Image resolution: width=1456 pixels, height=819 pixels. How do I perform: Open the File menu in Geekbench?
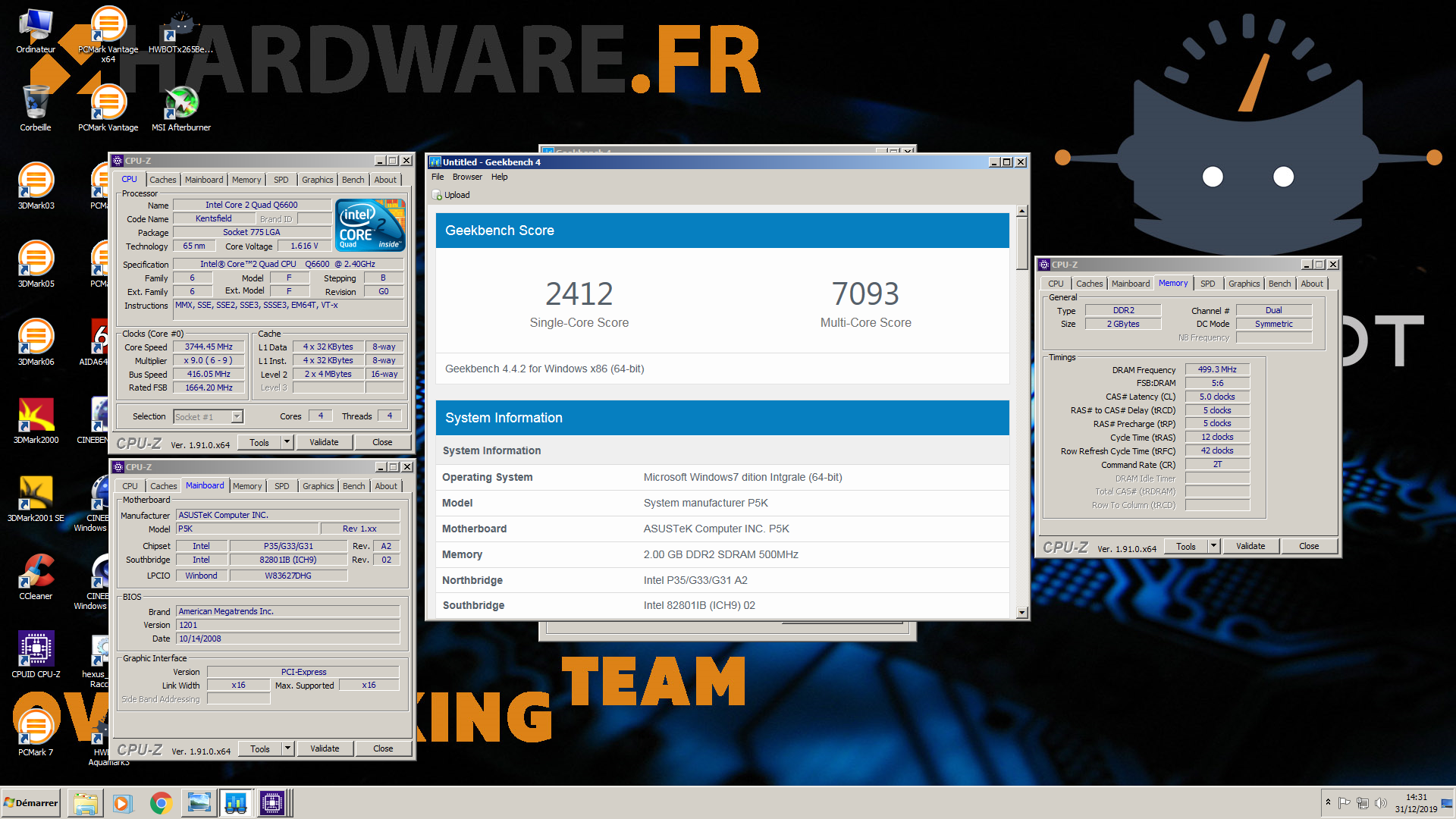pos(438,177)
